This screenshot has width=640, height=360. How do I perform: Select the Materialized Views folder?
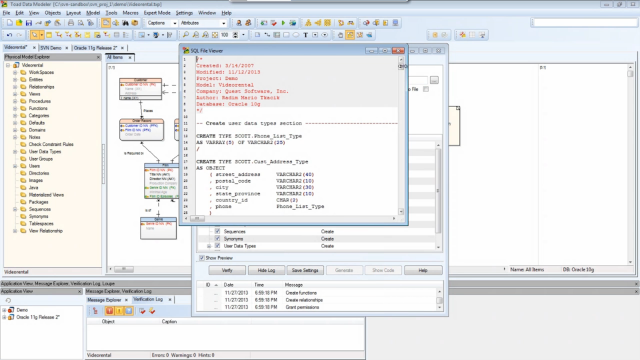(46, 195)
